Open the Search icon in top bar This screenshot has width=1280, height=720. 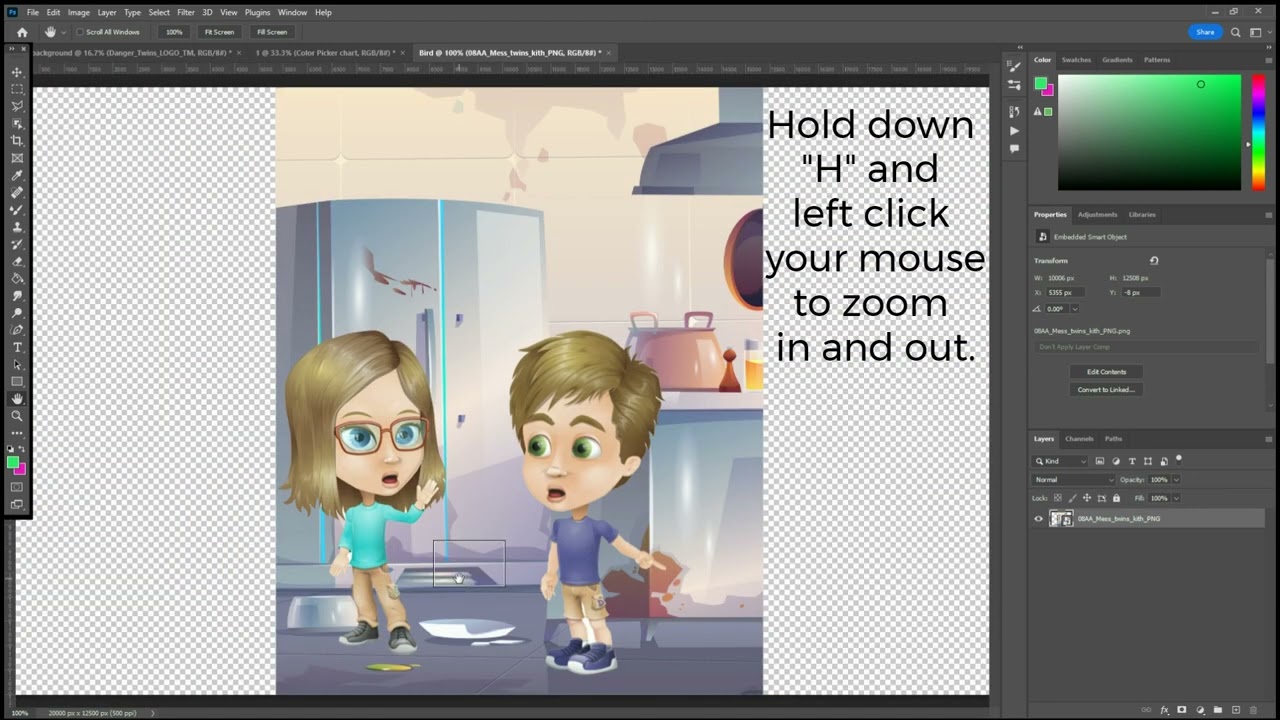tap(1236, 32)
